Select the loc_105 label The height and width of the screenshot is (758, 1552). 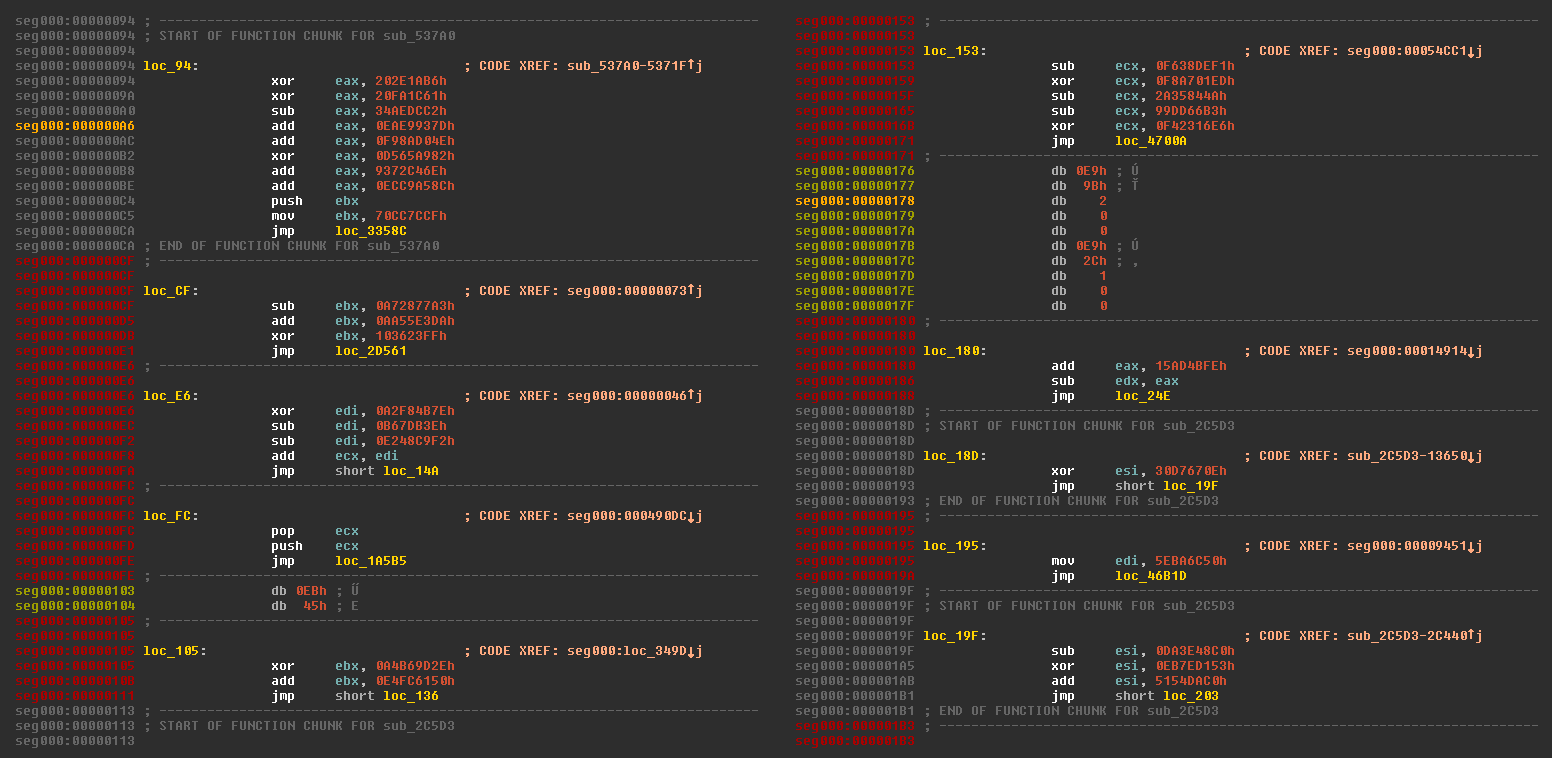coord(174,651)
